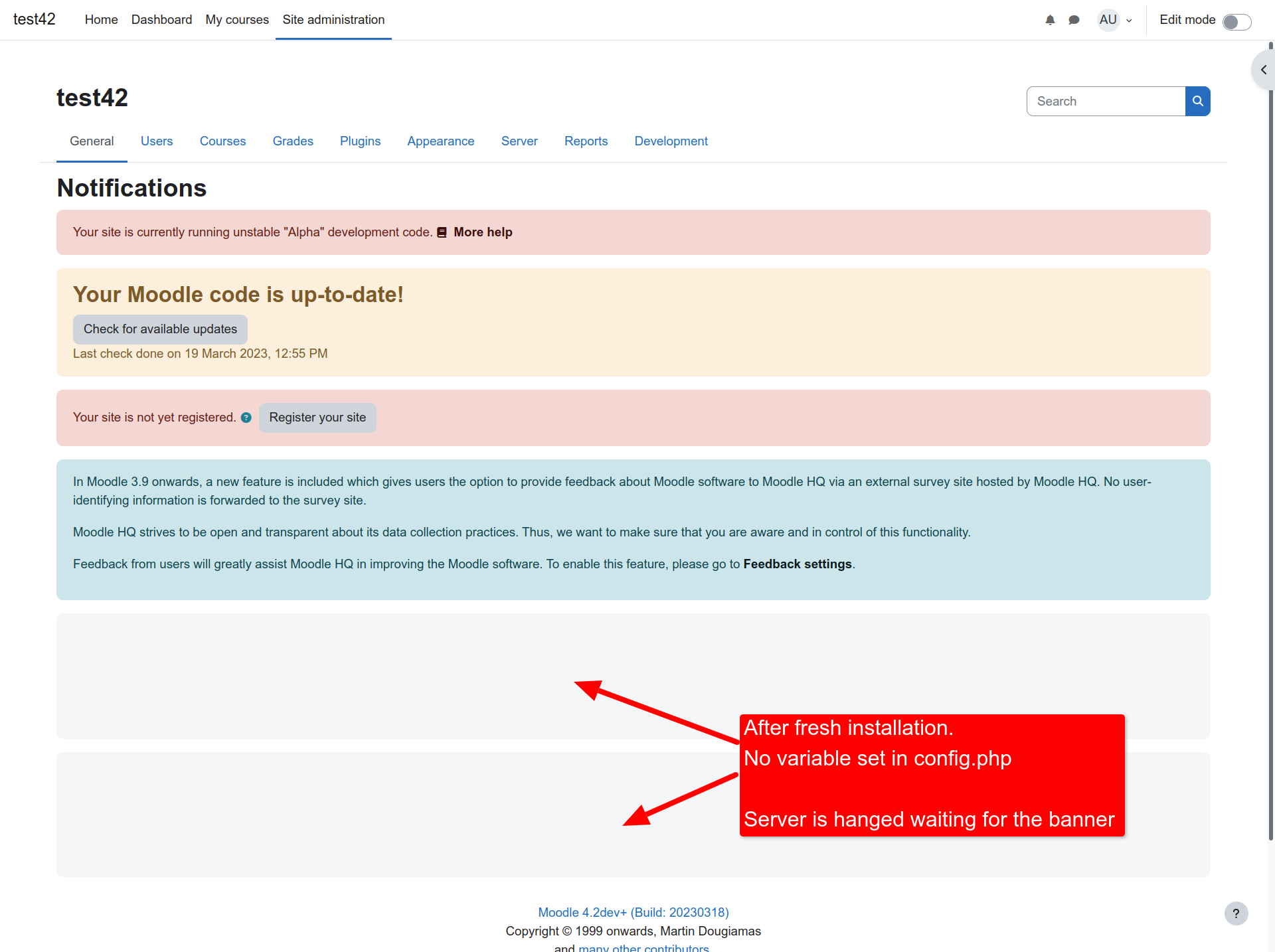
Task: Switch to the Plugins tab
Action: click(360, 141)
